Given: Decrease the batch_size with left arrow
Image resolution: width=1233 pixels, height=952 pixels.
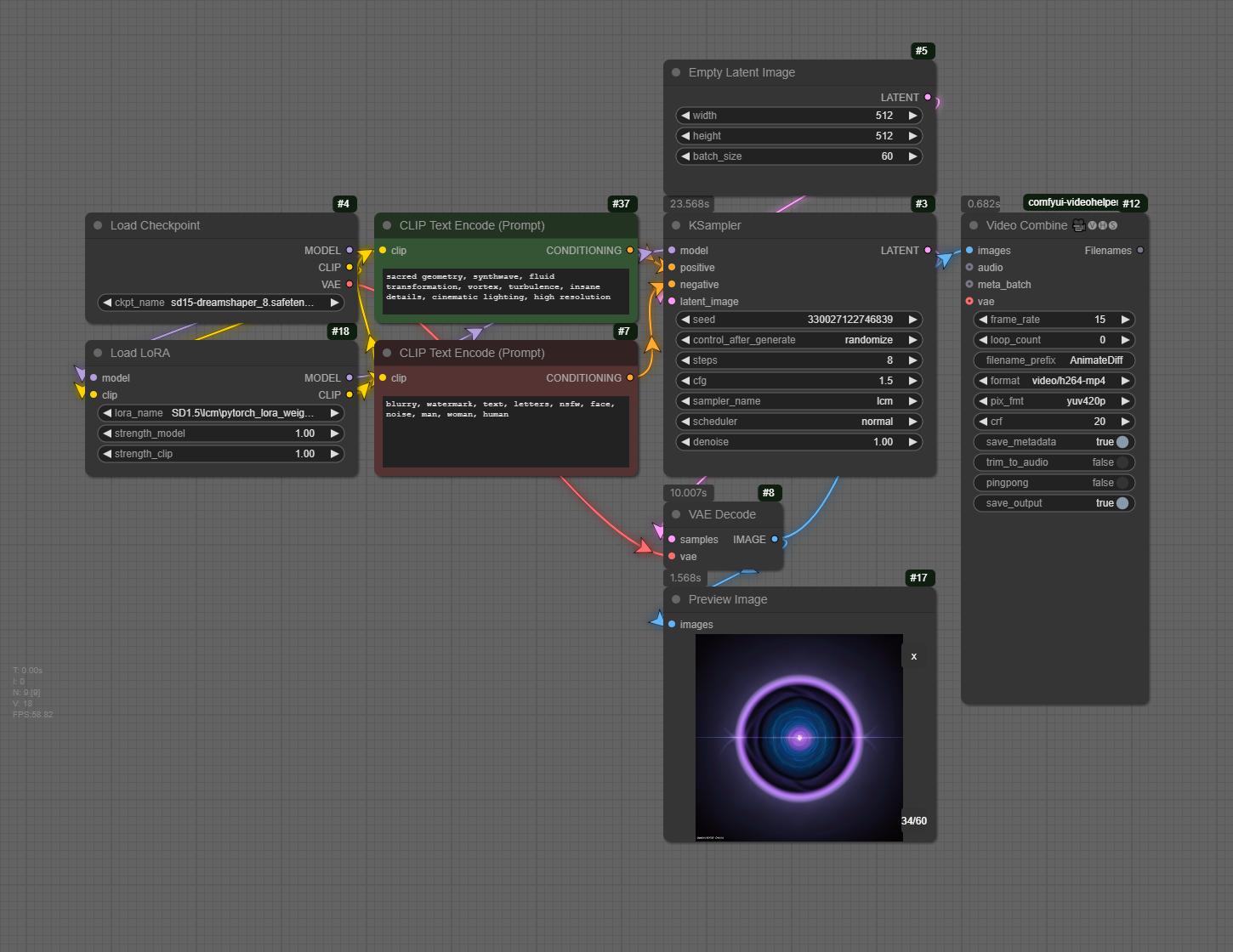Looking at the screenshot, I should 685,156.
